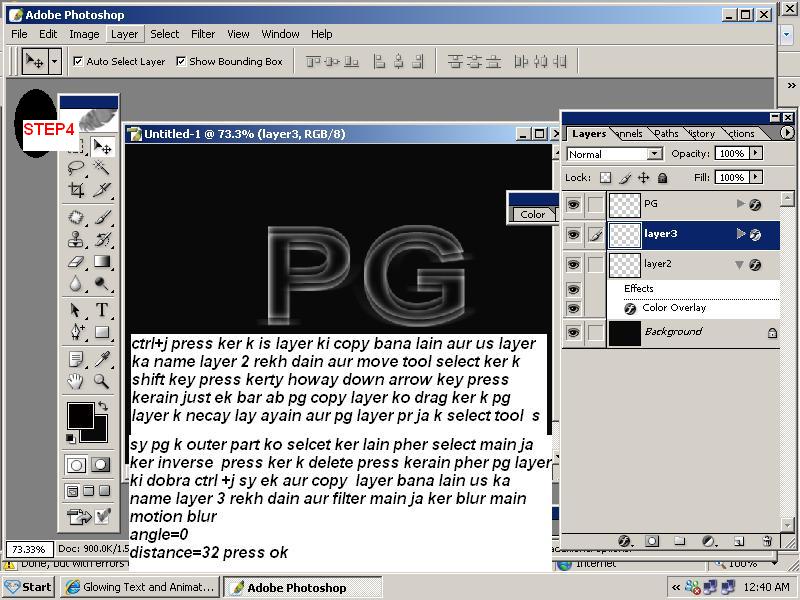Select the Rectangle shape tool
The image size is (800, 600).
point(102,332)
